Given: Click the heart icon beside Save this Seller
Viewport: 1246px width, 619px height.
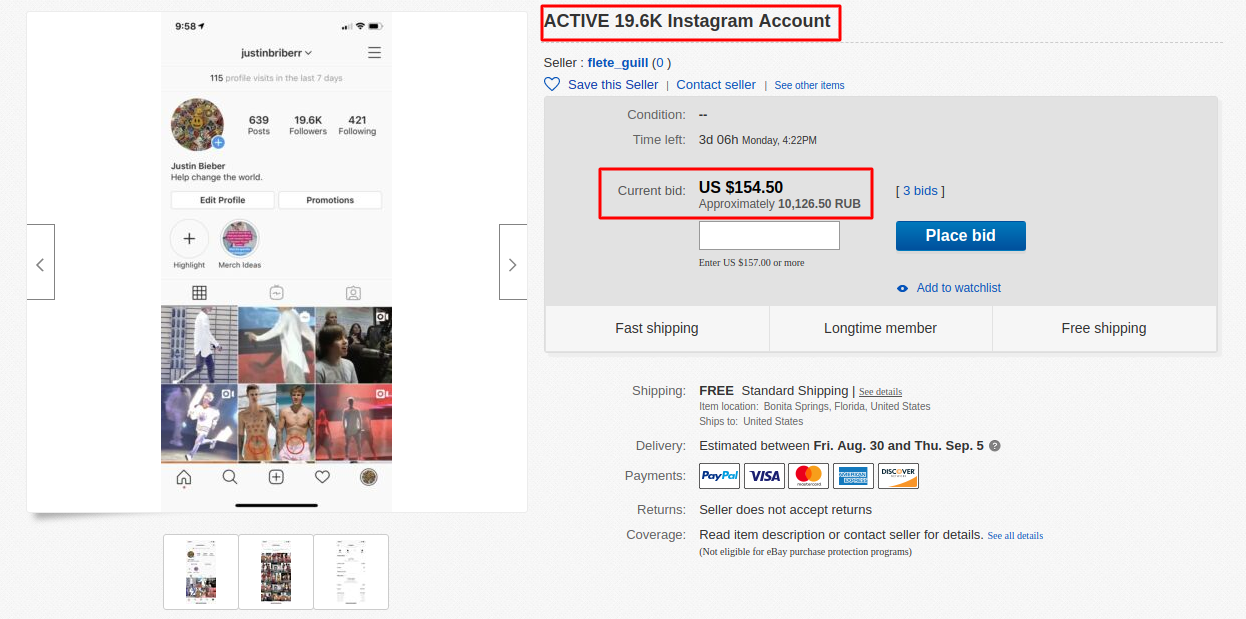Looking at the screenshot, I should 552,84.
